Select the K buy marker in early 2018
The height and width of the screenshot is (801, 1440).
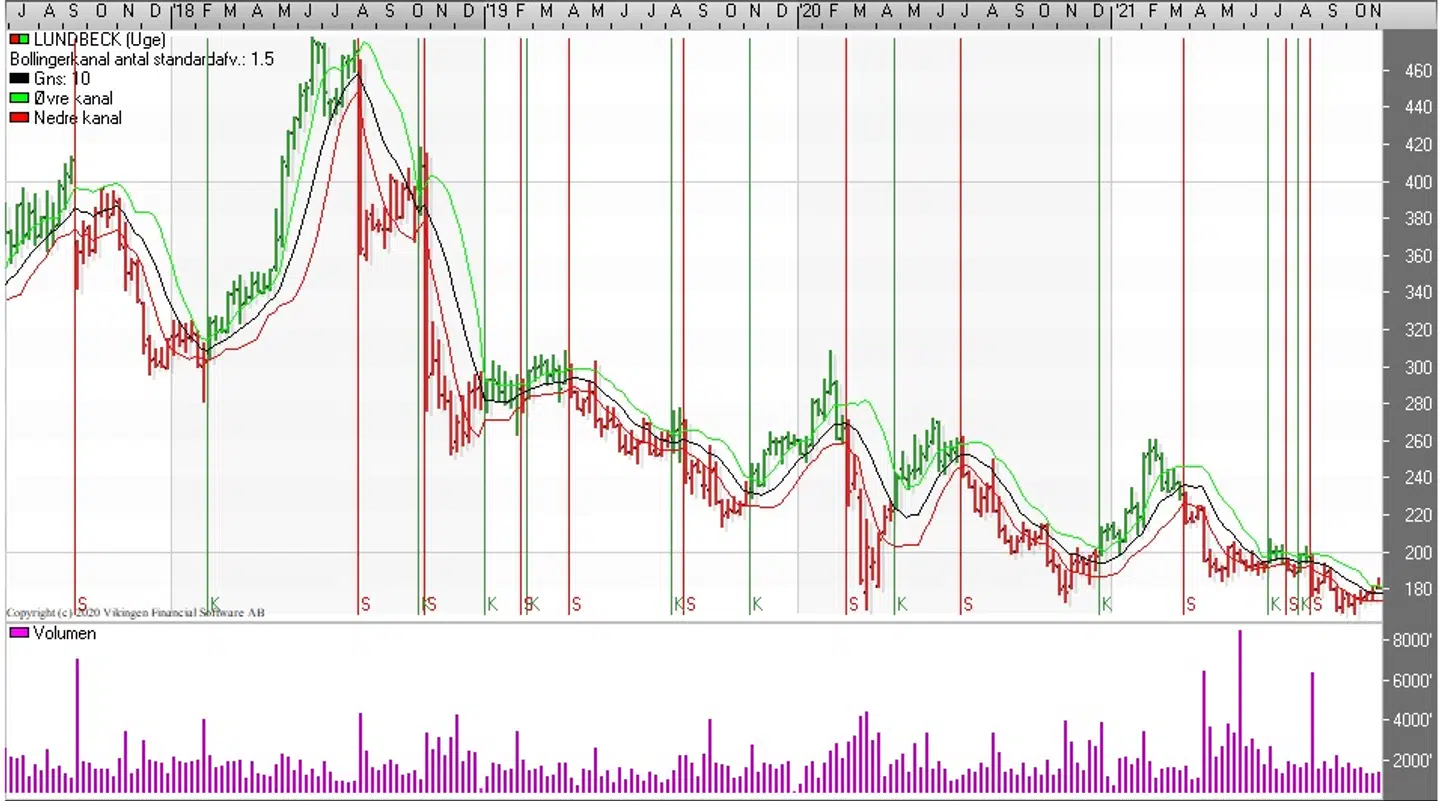click(214, 603)
